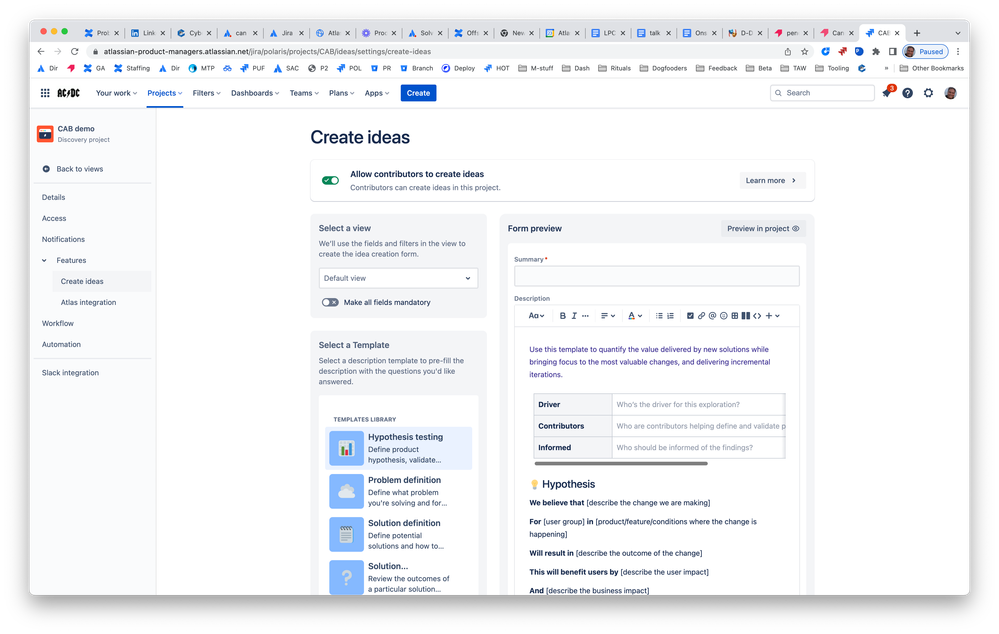Insert a link using the editor toolbar
Viewport: 999px width, 634px height.
(x=701, y=315)
